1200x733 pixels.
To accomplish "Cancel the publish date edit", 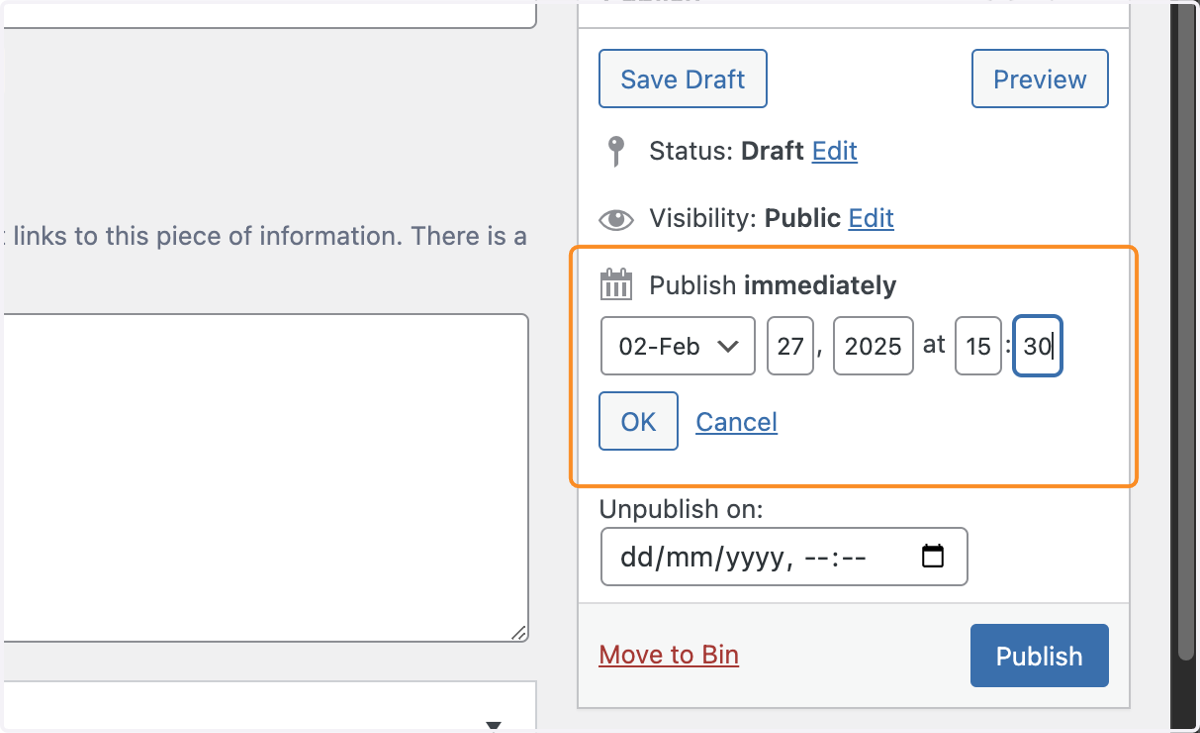I will click(x=737, y=422).
